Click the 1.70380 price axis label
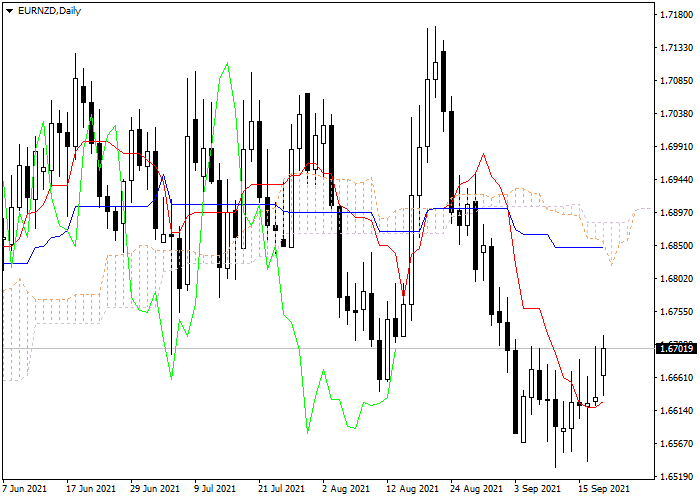700x500 pixels. tap(676, 114)
